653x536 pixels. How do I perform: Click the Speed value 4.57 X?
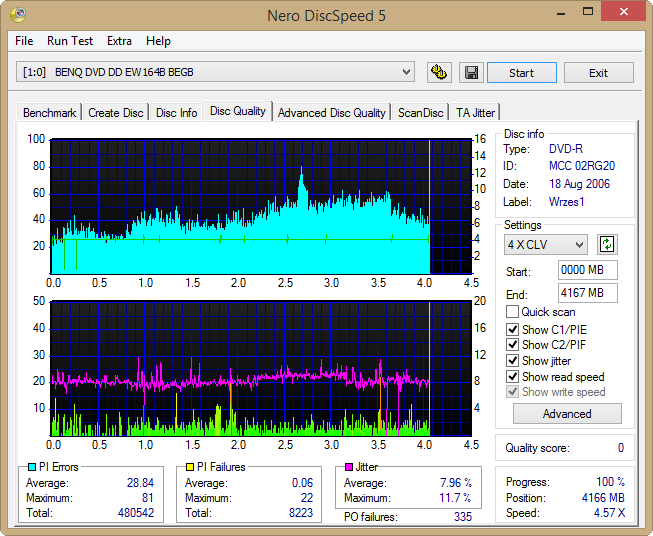click(609, 513)
